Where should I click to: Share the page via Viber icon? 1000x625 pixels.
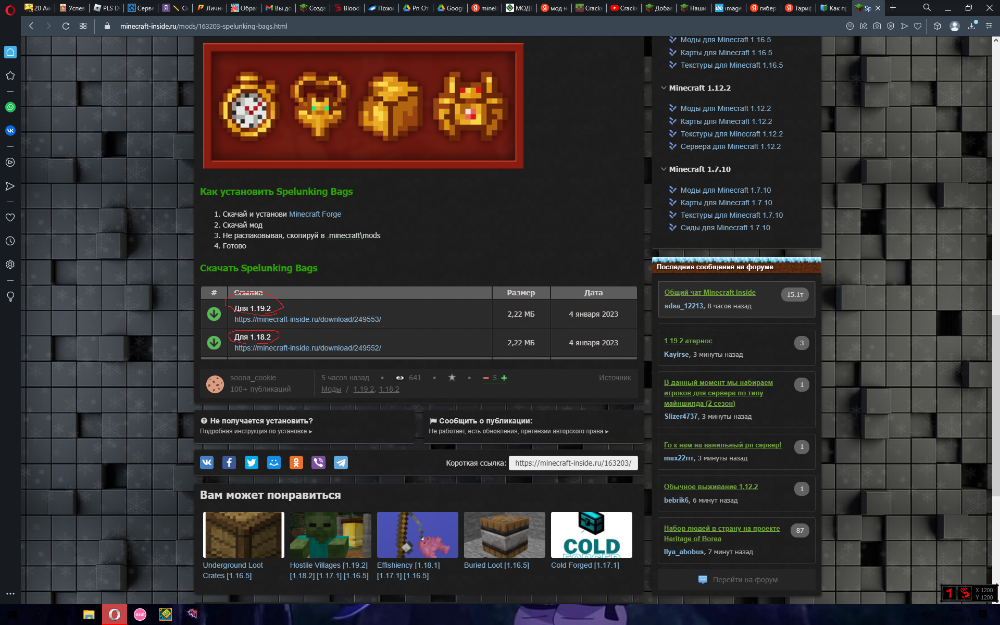[x=318, y=462]
